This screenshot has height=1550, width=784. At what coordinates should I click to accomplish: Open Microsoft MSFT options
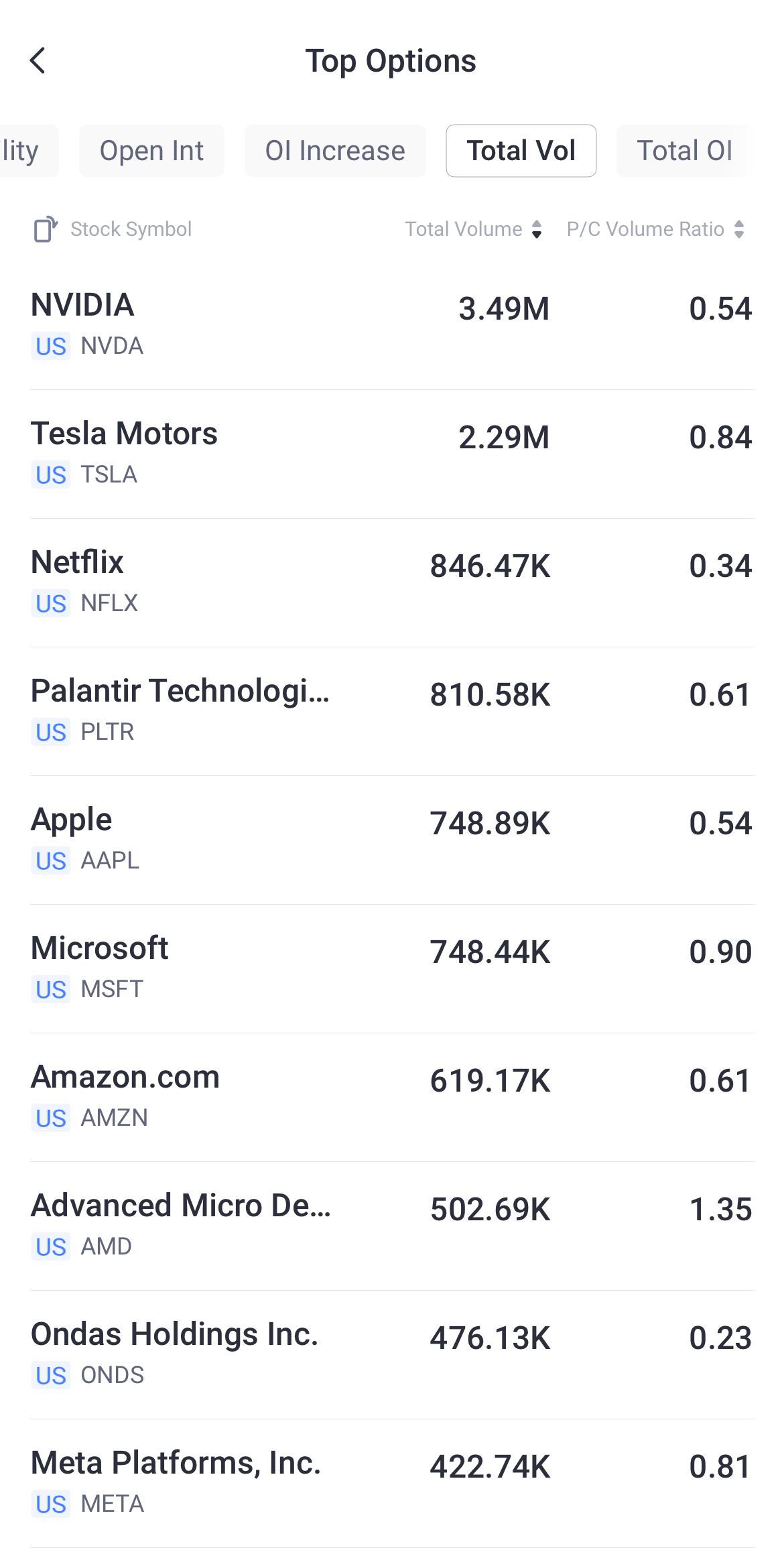tap(392, 968)
